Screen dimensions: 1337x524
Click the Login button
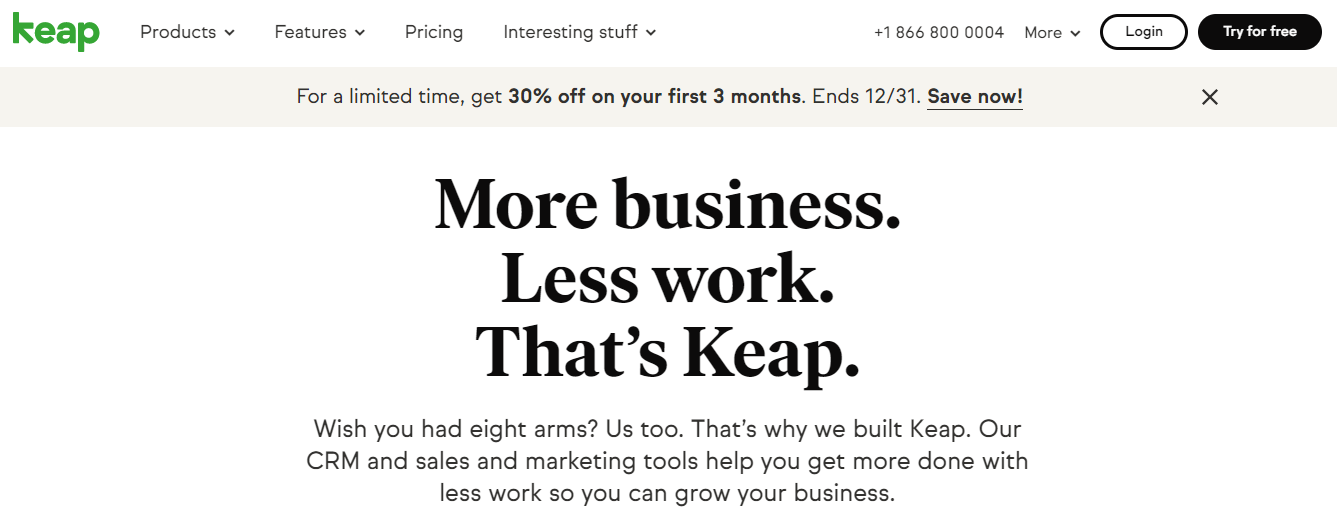tap(1144, 32)
